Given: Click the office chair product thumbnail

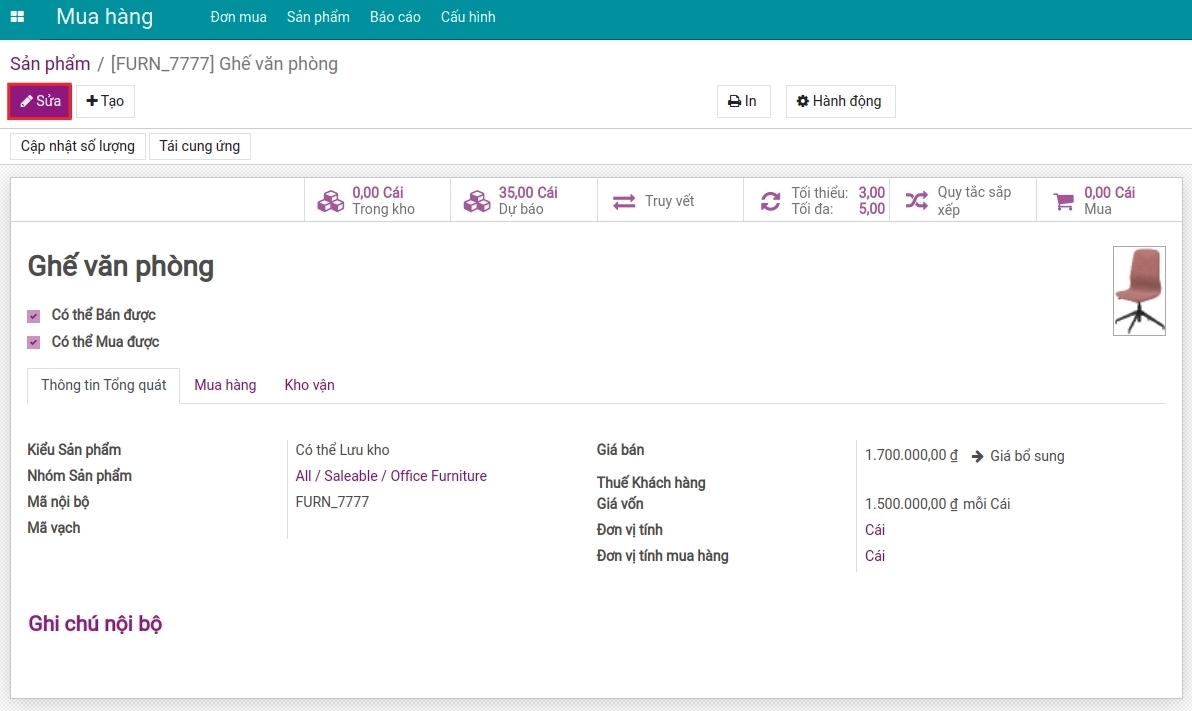Looking at the screenshot, I should pos(1139,290).
